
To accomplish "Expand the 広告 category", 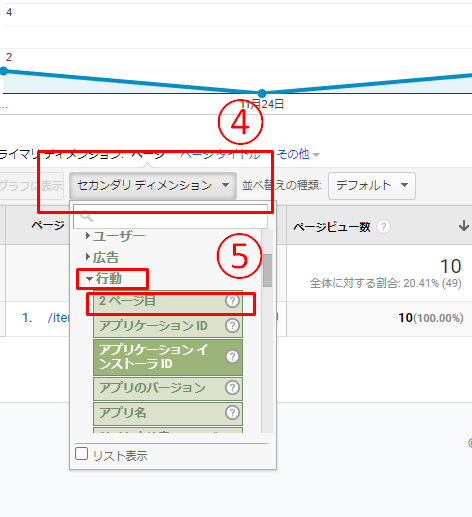I will tap(102, 257).
